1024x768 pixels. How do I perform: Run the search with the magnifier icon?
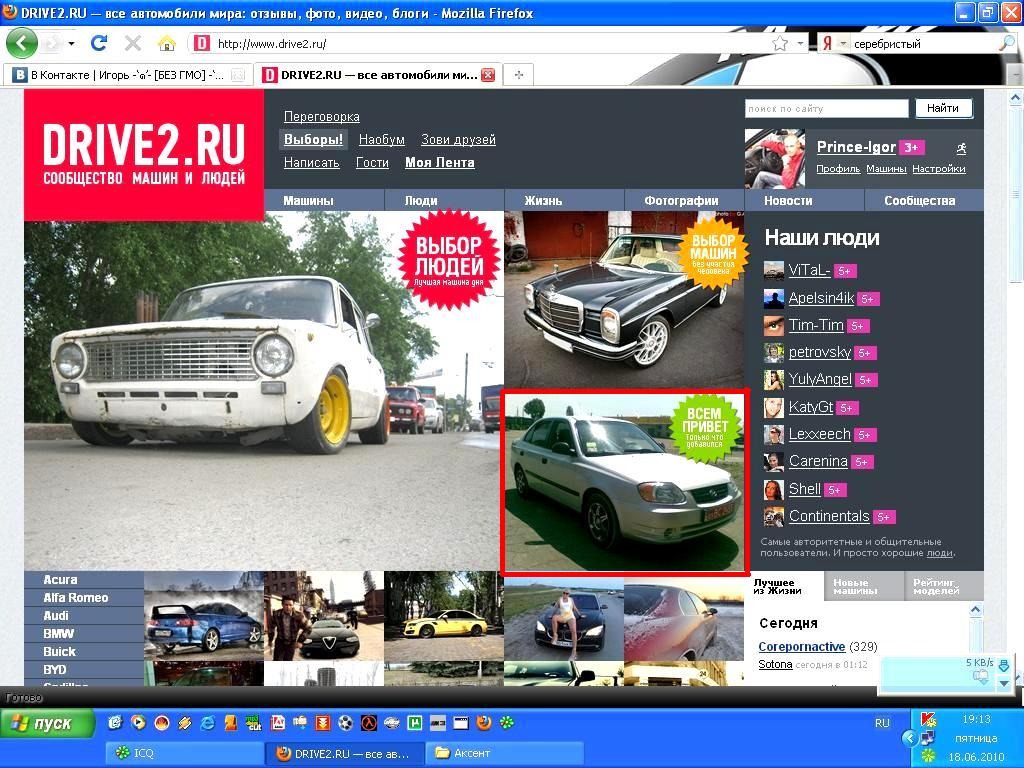(x=1007, y=44)
